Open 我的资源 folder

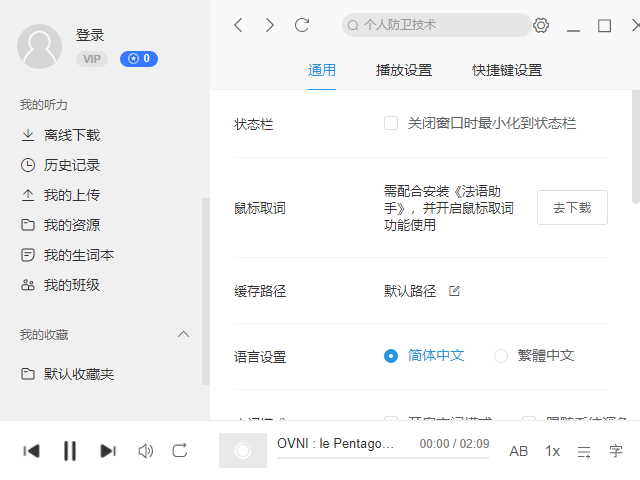60,225
